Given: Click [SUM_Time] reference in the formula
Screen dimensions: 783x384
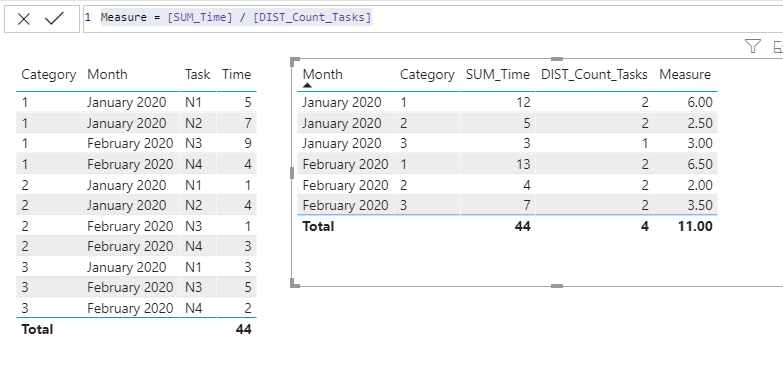Looking at the screenshot, I should 200,17.
